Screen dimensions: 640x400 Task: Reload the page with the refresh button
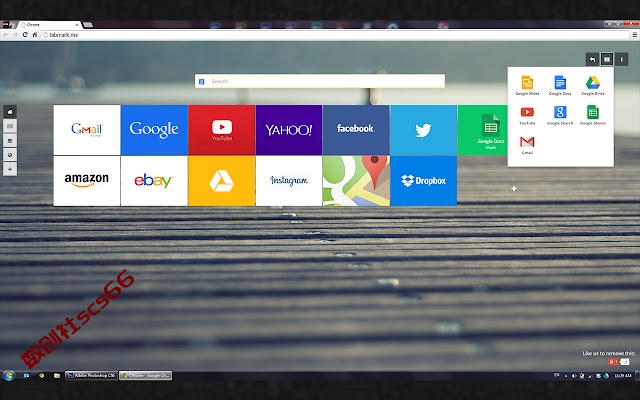pos(25,35)
